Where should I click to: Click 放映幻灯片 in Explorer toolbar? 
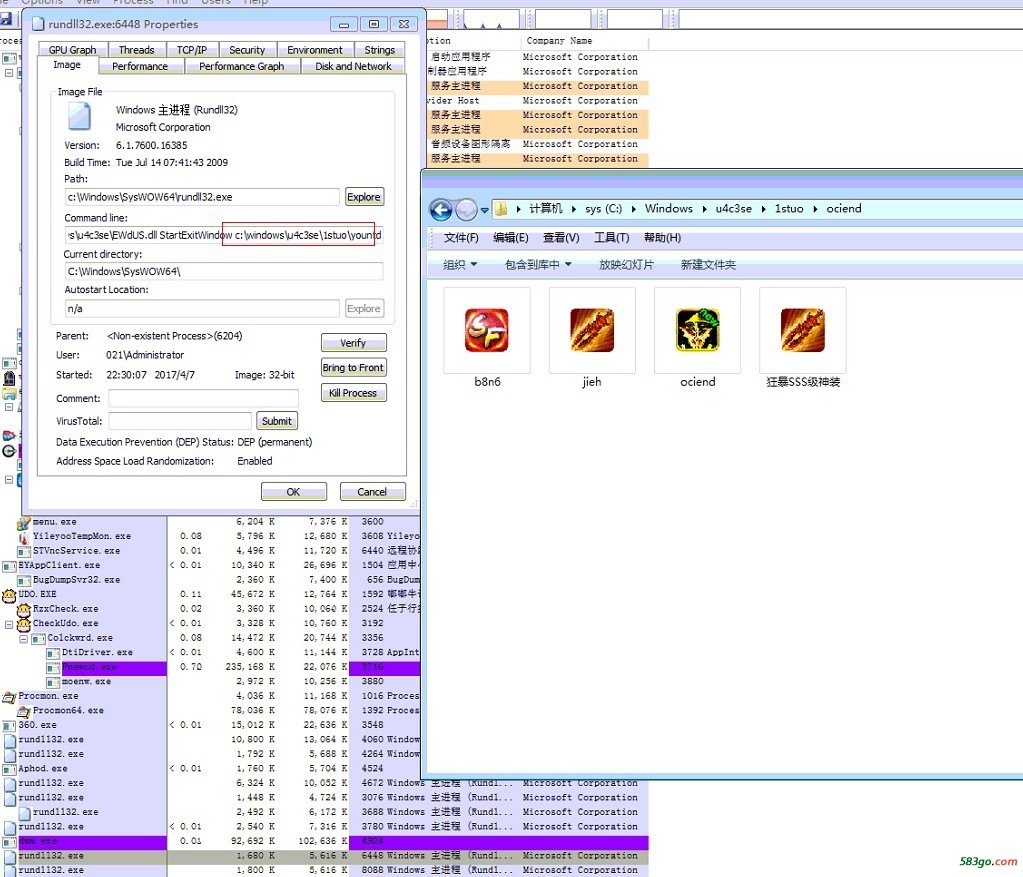pos(626,264)
